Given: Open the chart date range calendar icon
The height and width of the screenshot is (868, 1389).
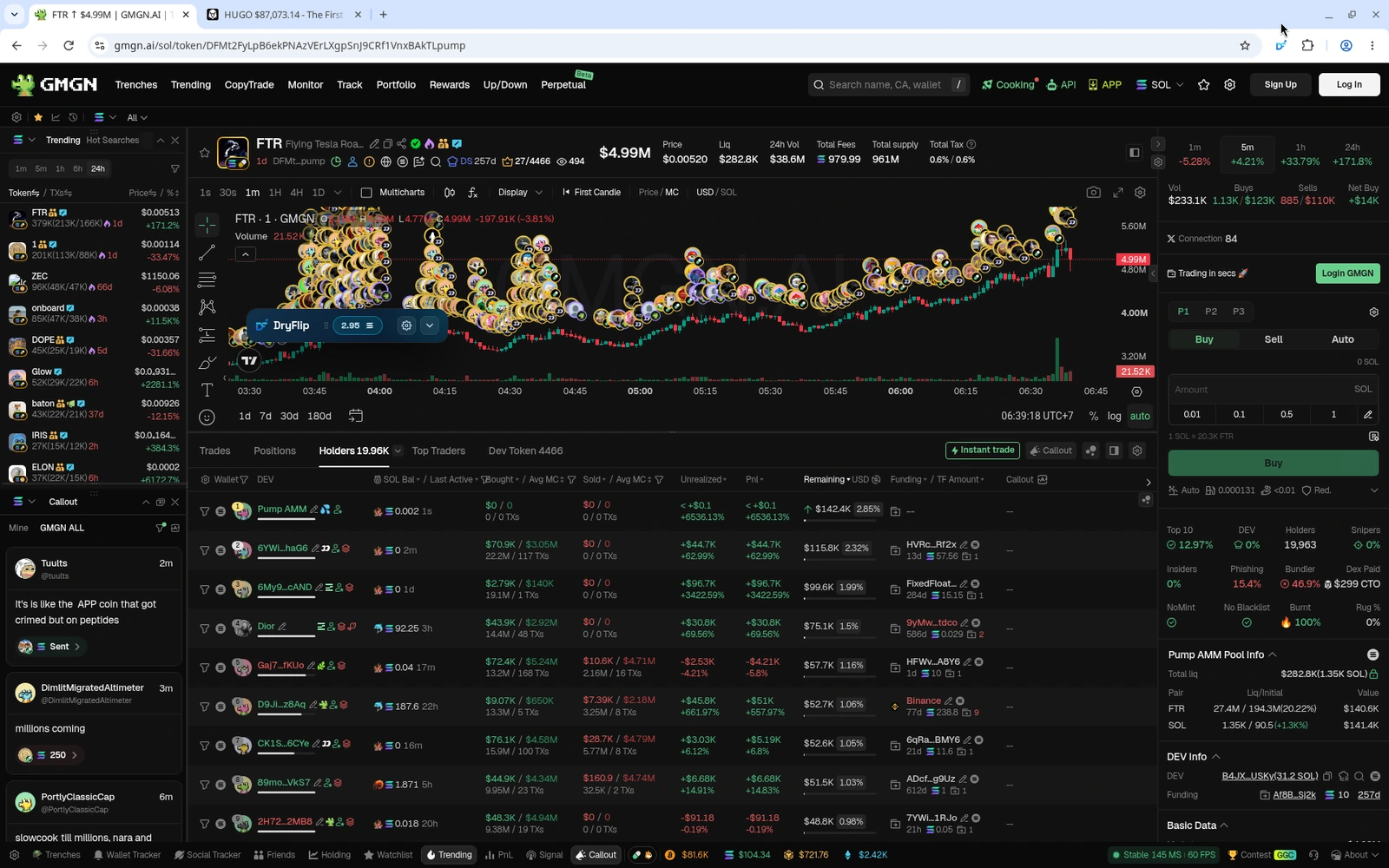Looking at the screenshot, I should pos(355,416).
